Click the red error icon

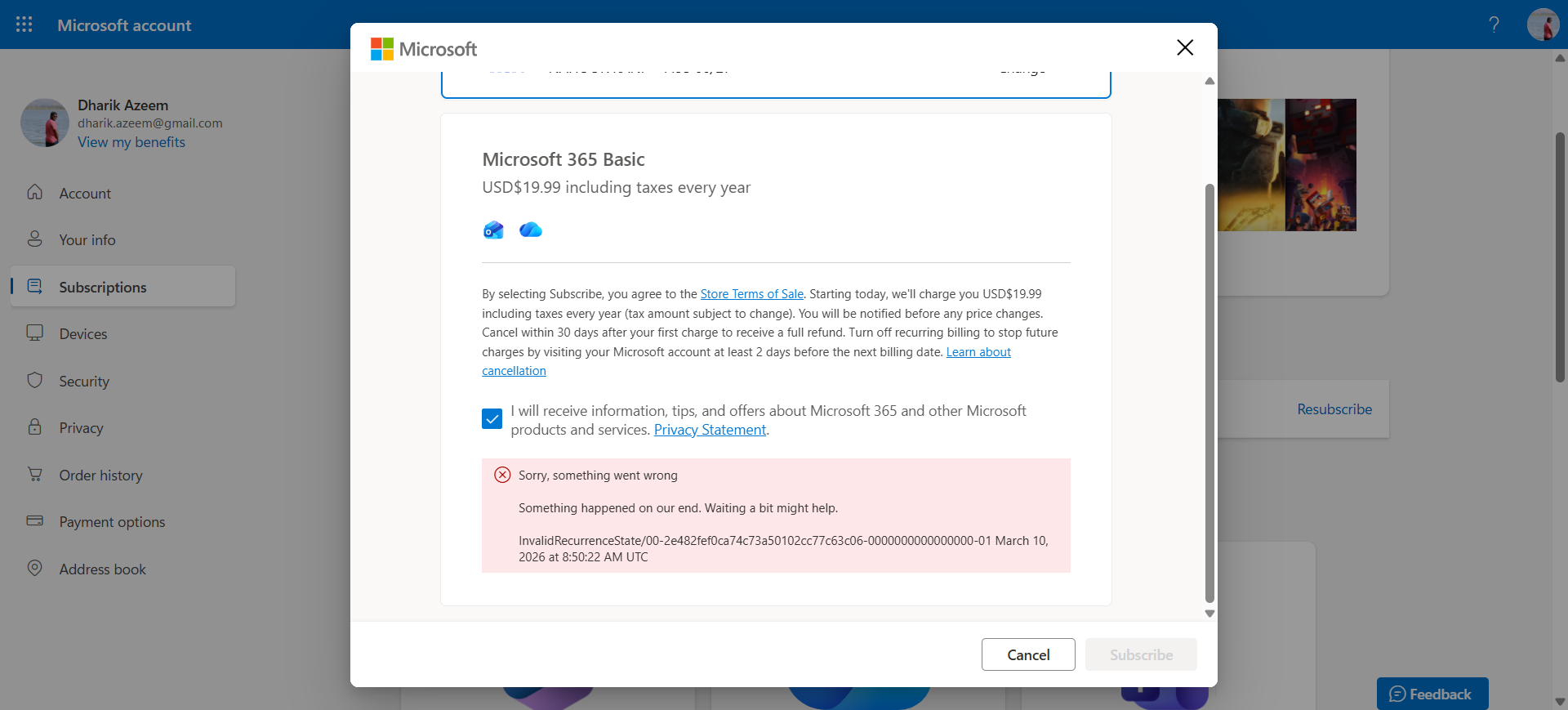(x=503, y=475)
